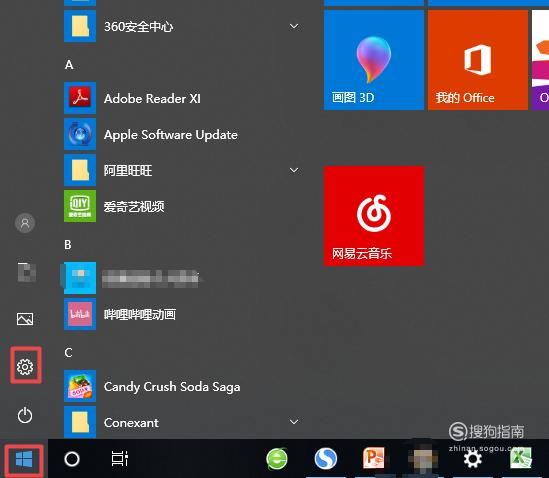The height and width of the screenshot is (478, 549).
Task: Click the 360安全中心 folder icon
Action: [x=80, y=26]
